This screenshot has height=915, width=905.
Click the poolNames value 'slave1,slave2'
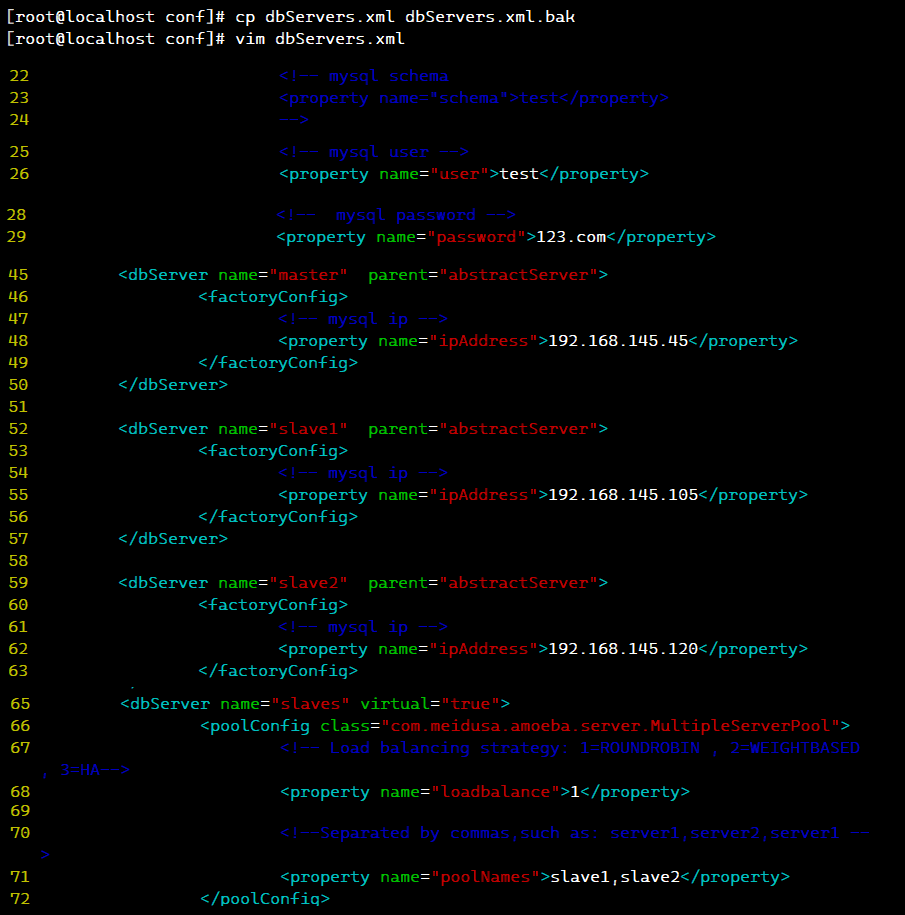(615, 877)
